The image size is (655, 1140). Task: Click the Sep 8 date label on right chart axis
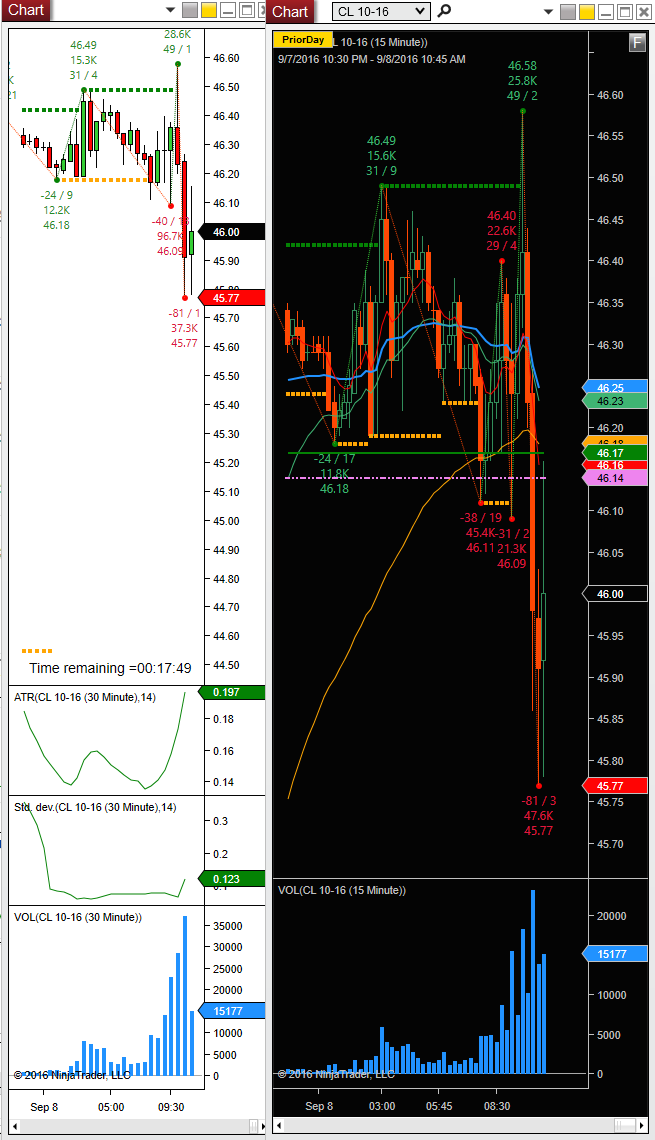point(319,1106)
